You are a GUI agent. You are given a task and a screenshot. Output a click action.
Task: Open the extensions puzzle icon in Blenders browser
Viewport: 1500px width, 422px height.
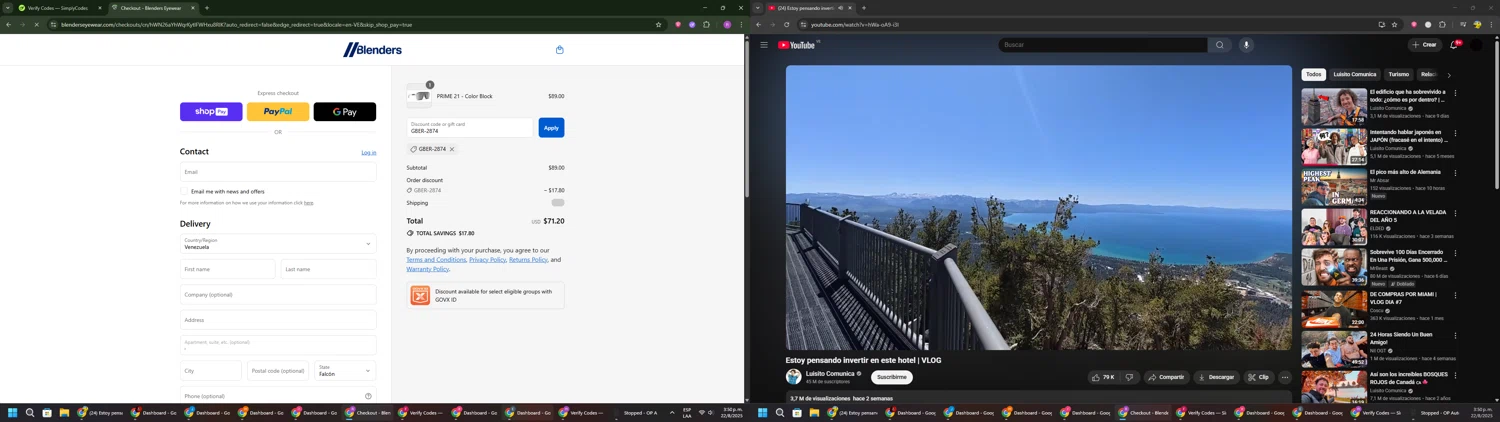(x=706, y=24)
